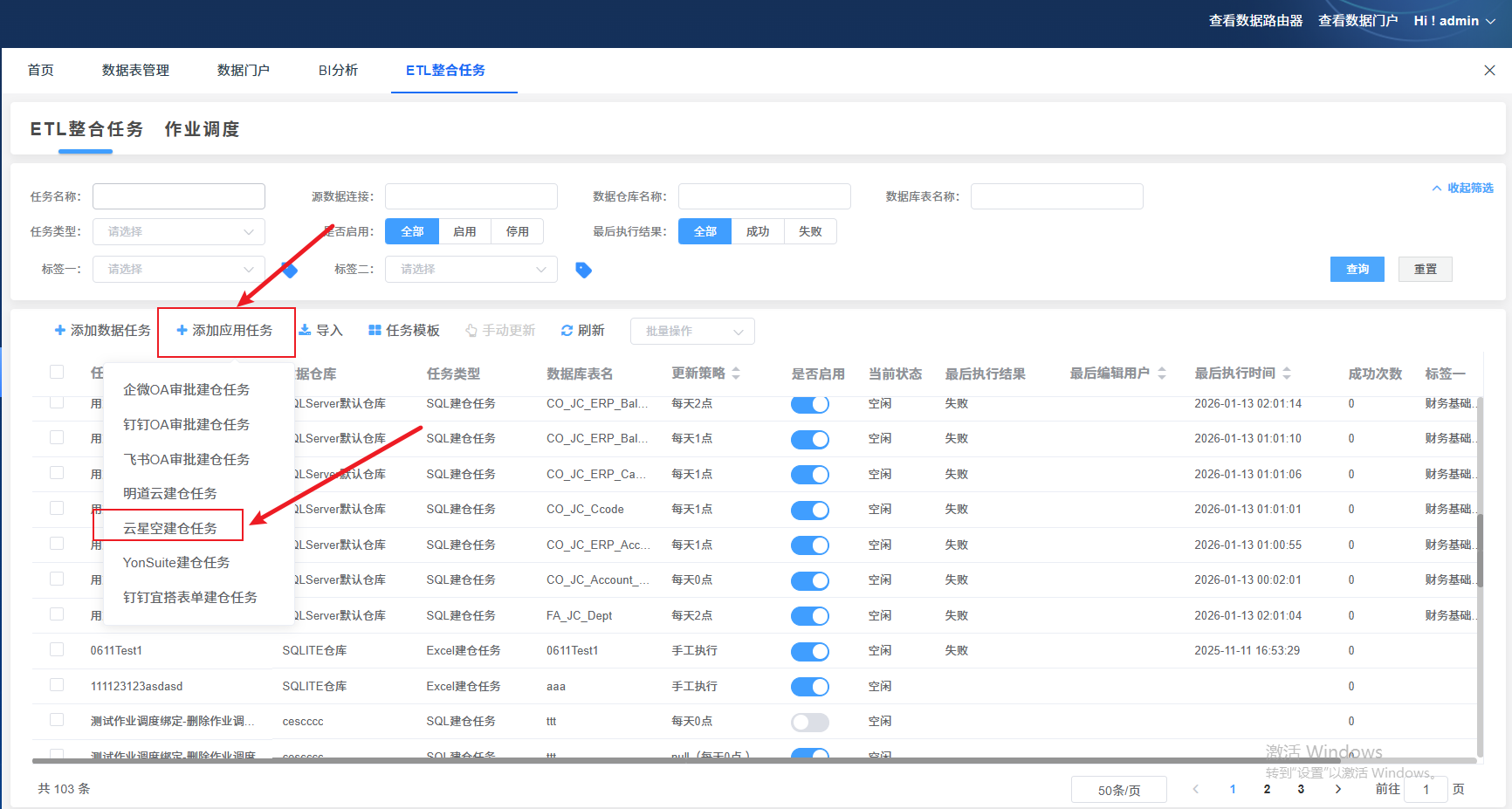Open task templates (任务模板) grid icon
The height and width of the screenshot is (809, 1512).
pyautogui.click(x=375, y=330)
